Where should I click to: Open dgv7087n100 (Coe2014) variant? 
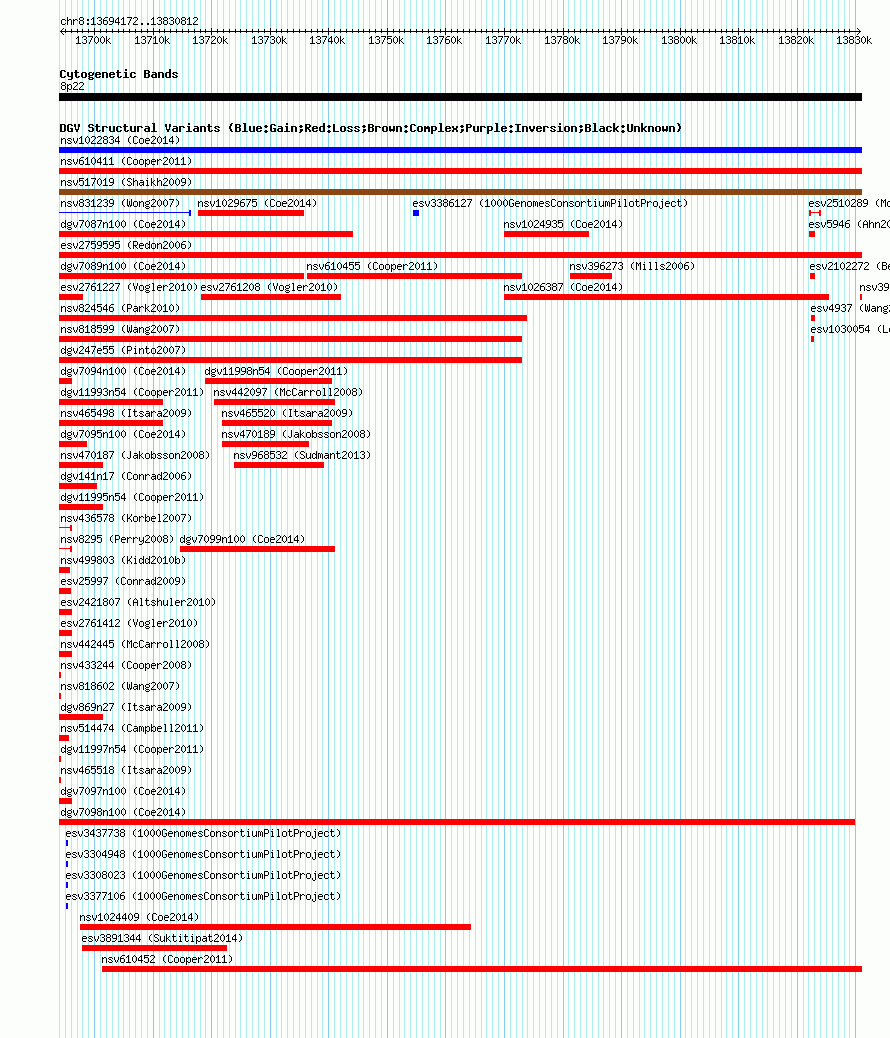(x=123, y=224)
